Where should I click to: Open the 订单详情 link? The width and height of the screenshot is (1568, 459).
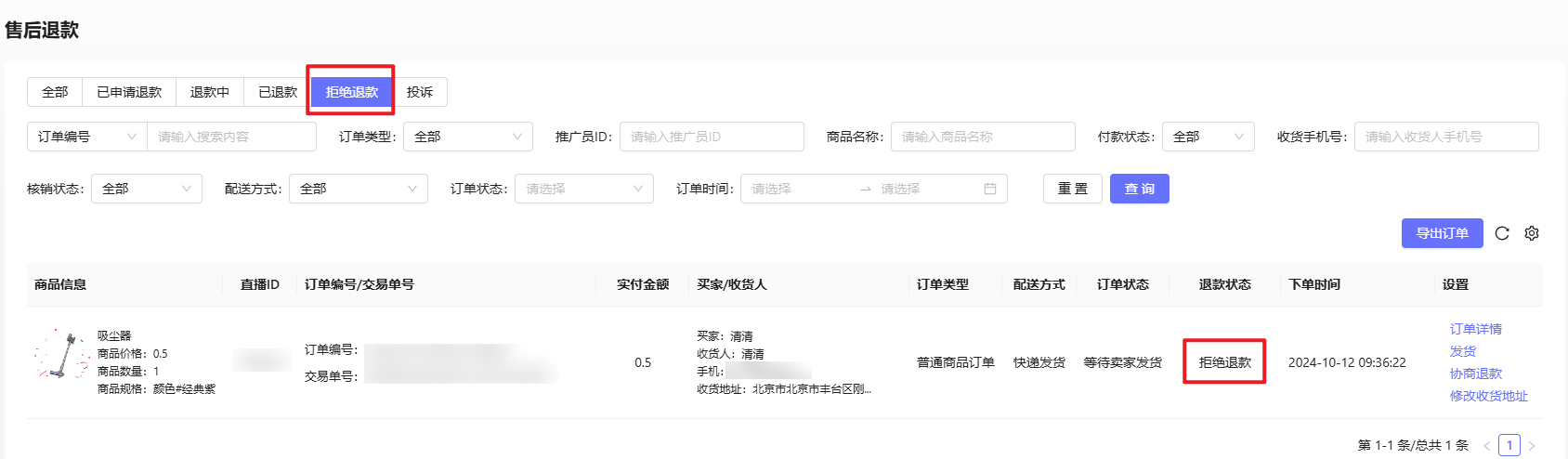click(1475, 329)
